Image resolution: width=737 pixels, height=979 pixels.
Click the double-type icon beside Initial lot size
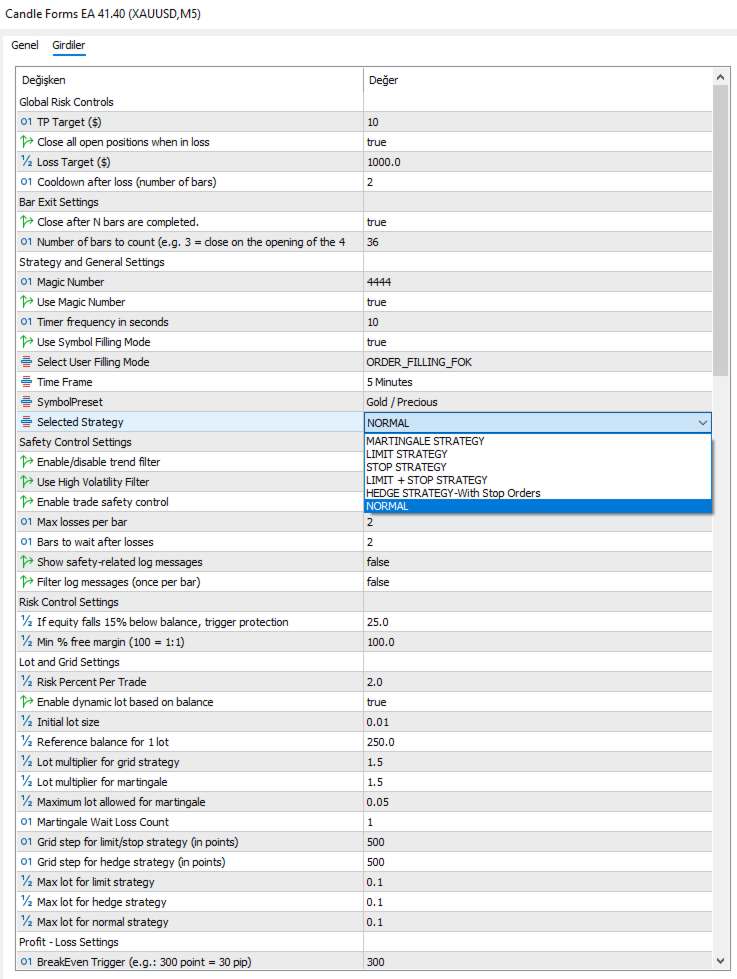pos(26,722)
